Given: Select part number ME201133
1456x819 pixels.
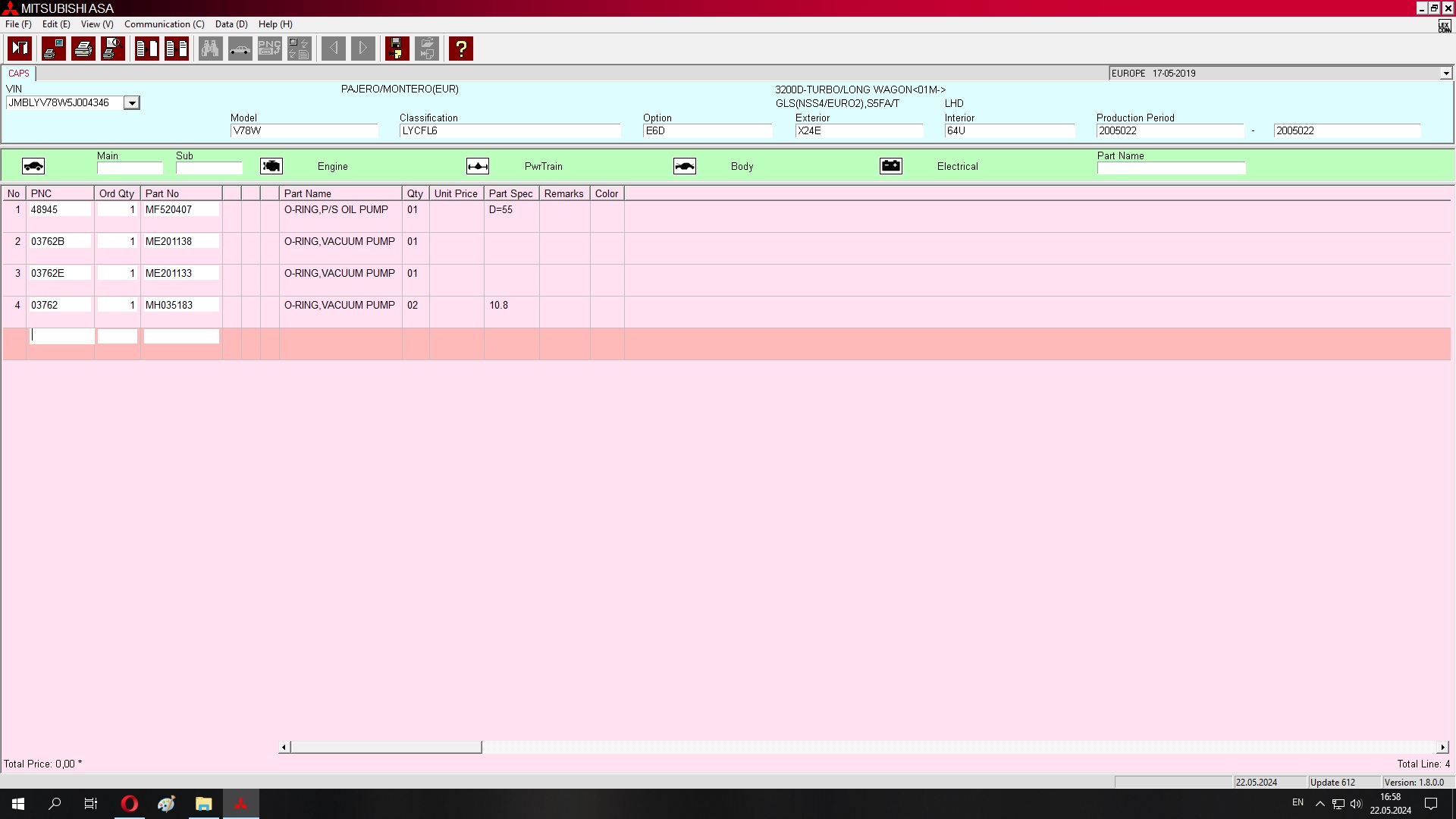Looking at the screenshot, I should click(x=181, y=274).
